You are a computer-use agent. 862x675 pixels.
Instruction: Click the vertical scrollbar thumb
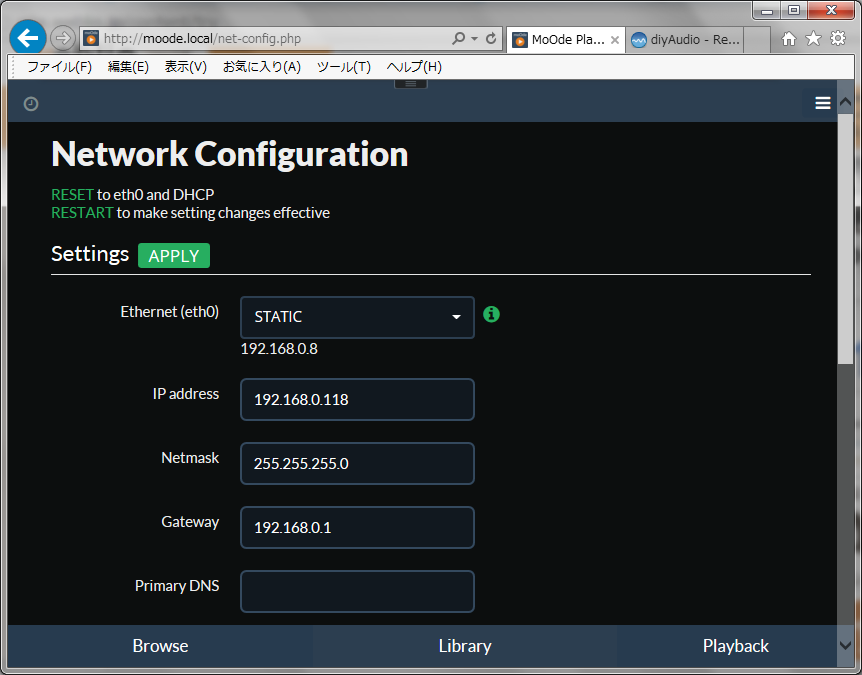846,239
